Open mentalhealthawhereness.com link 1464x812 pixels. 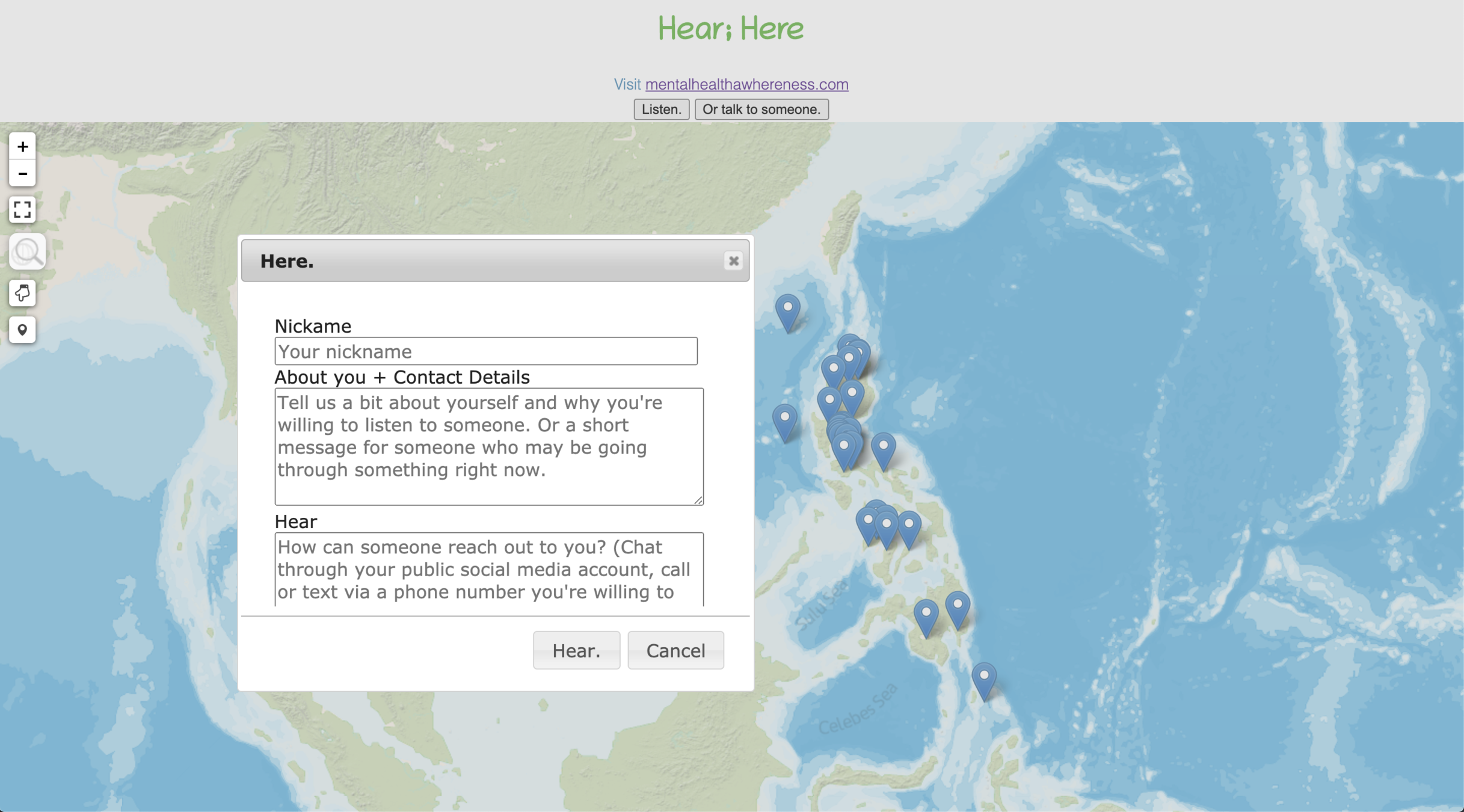[x=746, y=84]
